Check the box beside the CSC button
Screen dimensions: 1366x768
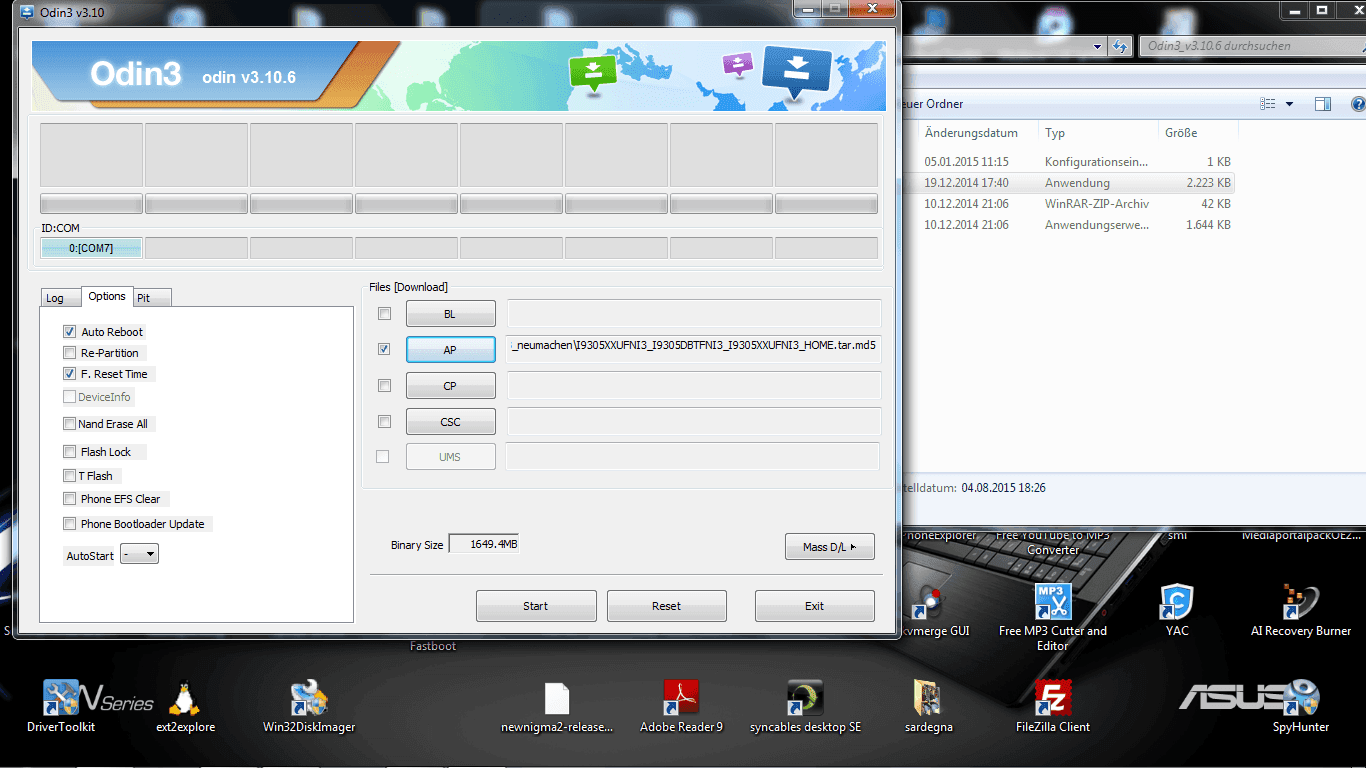click(x=384, y=422)
